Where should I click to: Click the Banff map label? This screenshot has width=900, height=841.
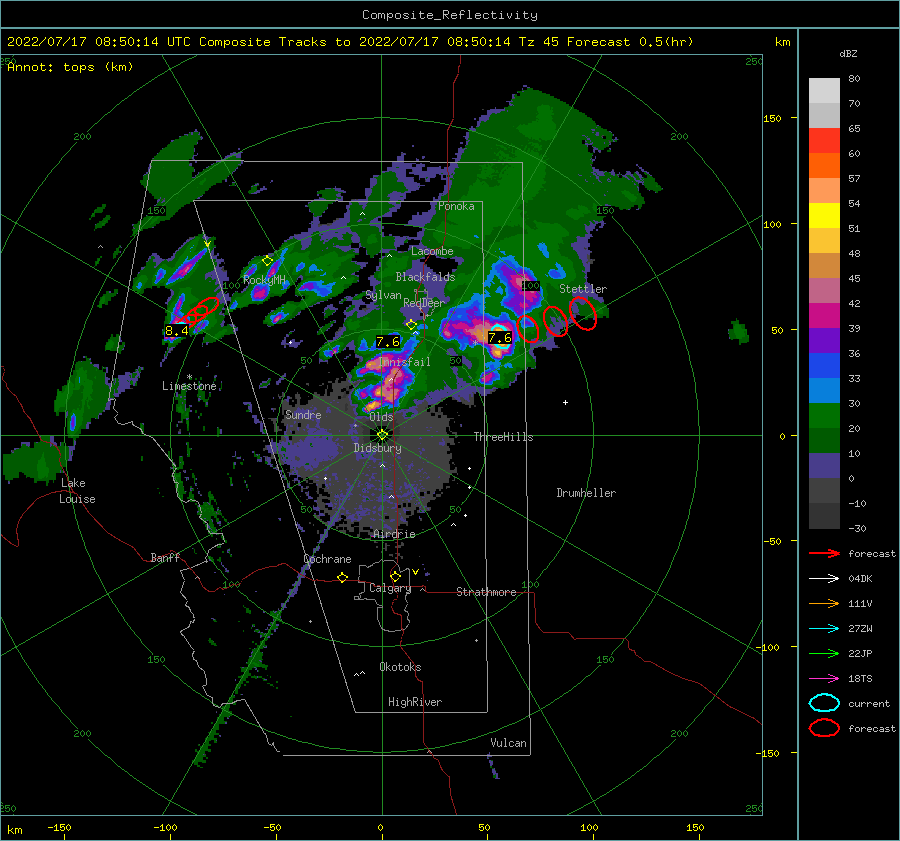tap(165, 557)
